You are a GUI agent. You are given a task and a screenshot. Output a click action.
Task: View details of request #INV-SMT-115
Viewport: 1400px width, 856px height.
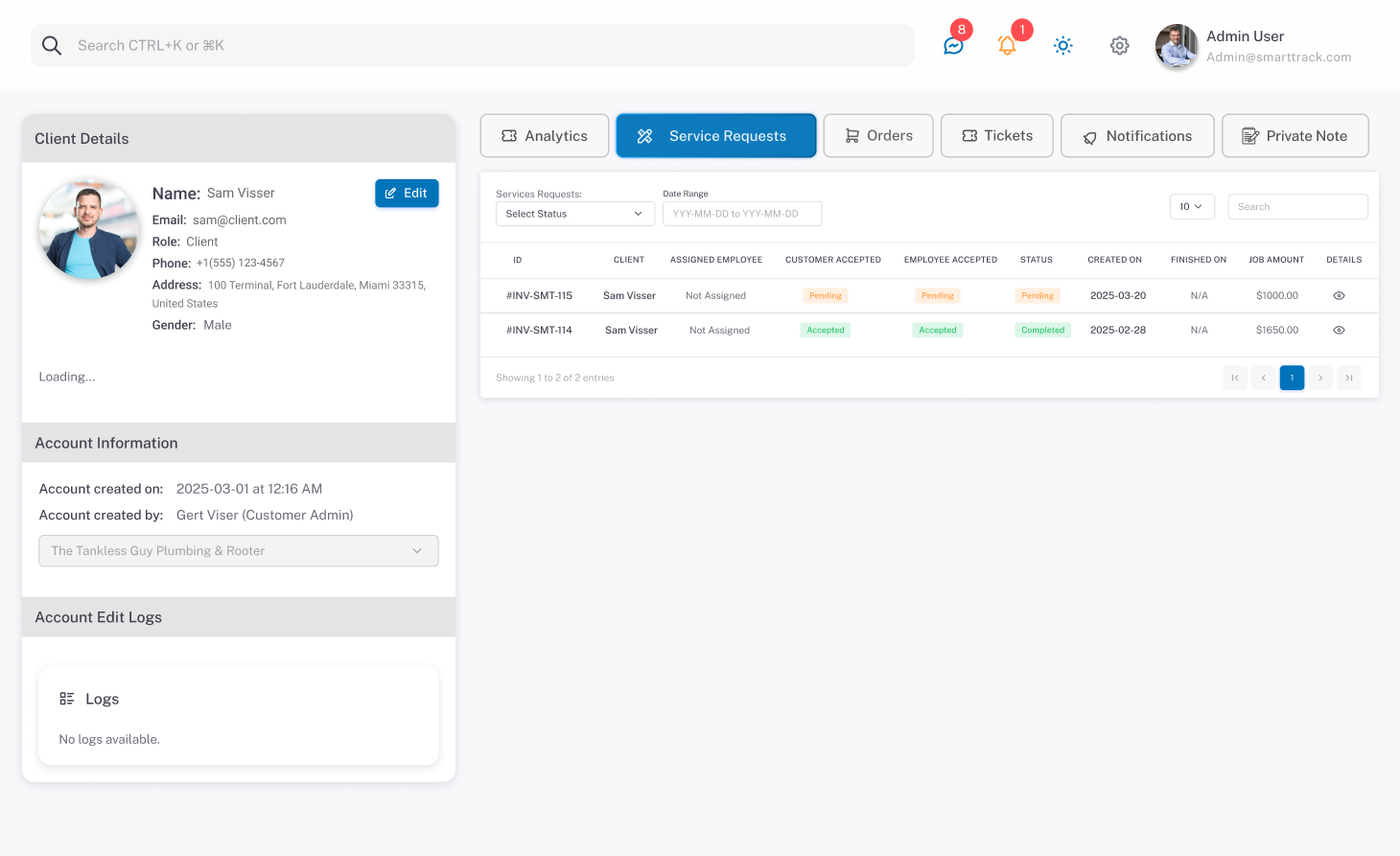(1339, 296)
